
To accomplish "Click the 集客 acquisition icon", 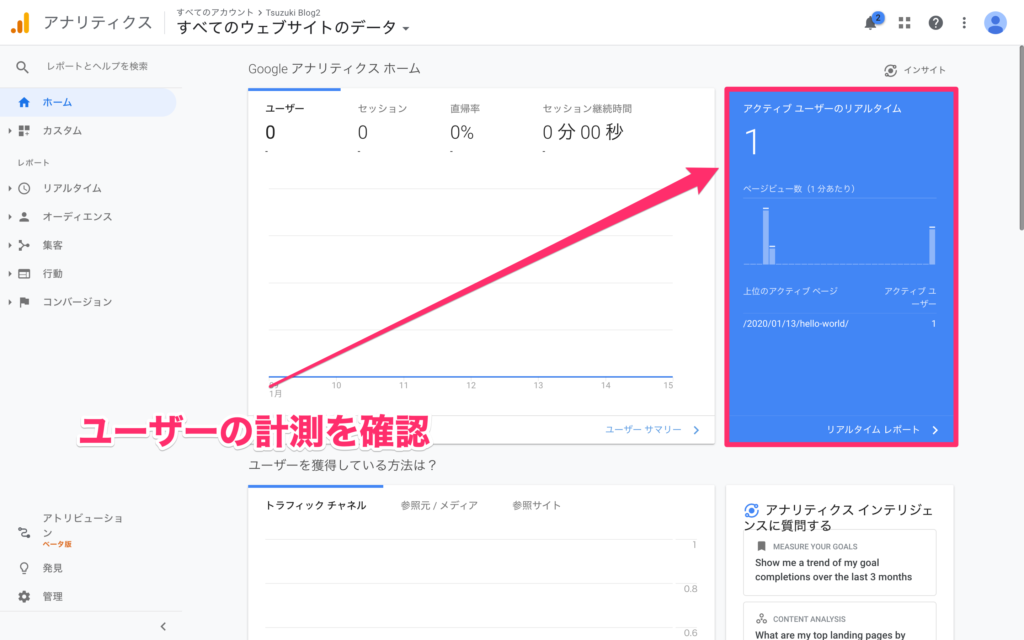I will pos(24,245).
